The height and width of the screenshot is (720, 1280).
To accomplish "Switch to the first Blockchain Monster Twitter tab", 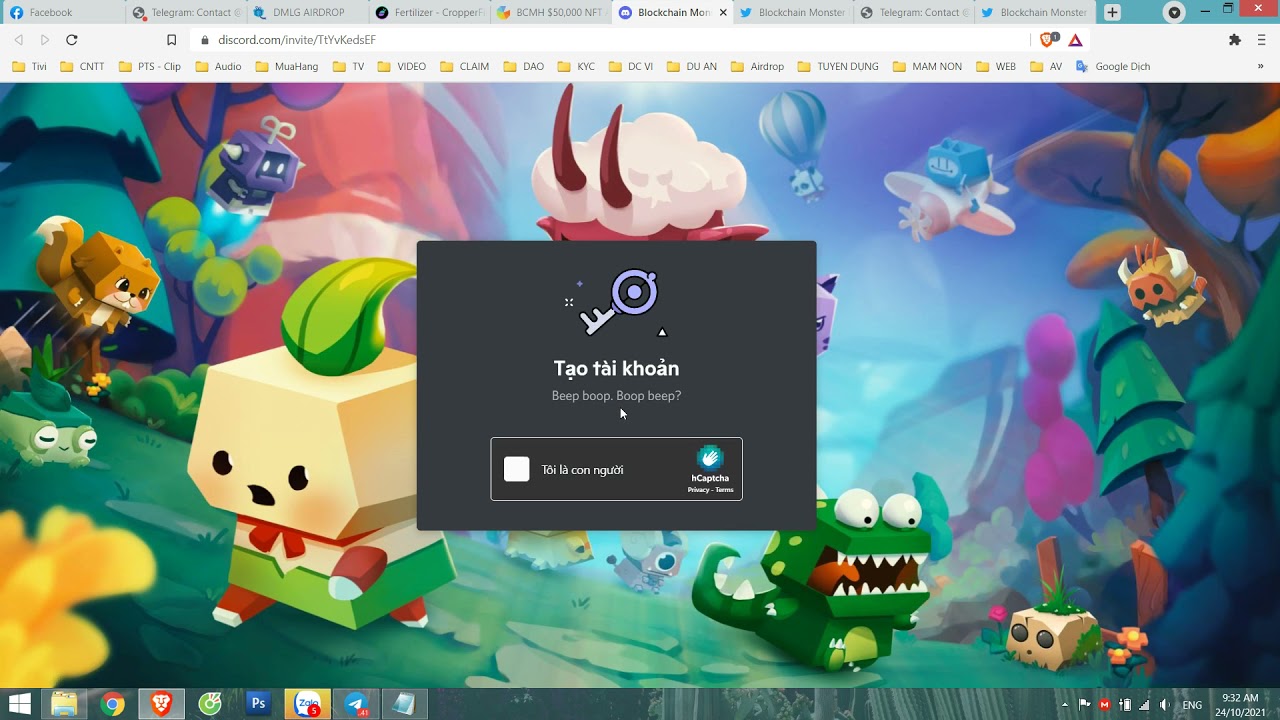I will pos(792,12).
